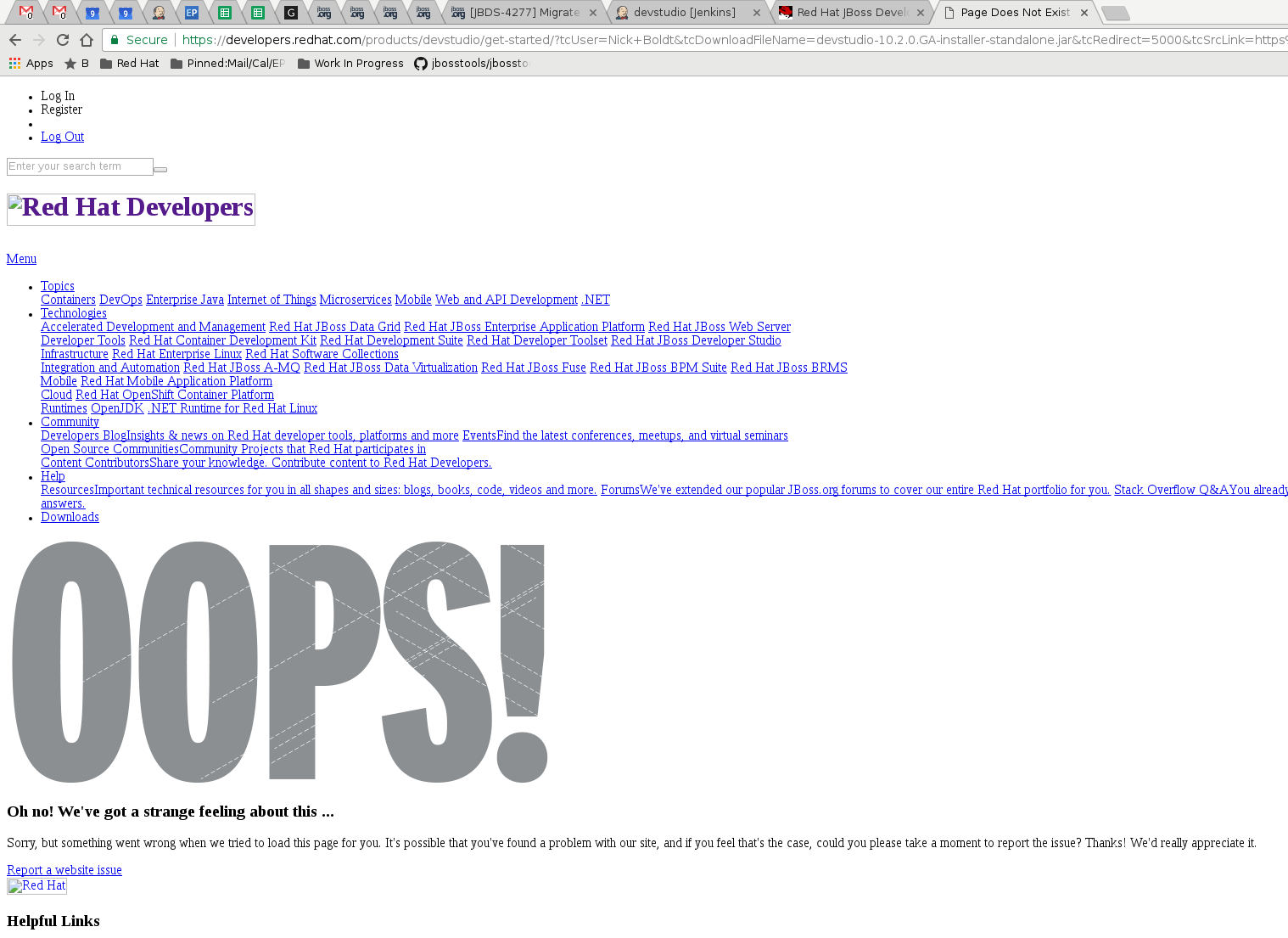Click the large OOPS! image
The height and width of the screenshot is (938, 1288).
coord(278,662)
